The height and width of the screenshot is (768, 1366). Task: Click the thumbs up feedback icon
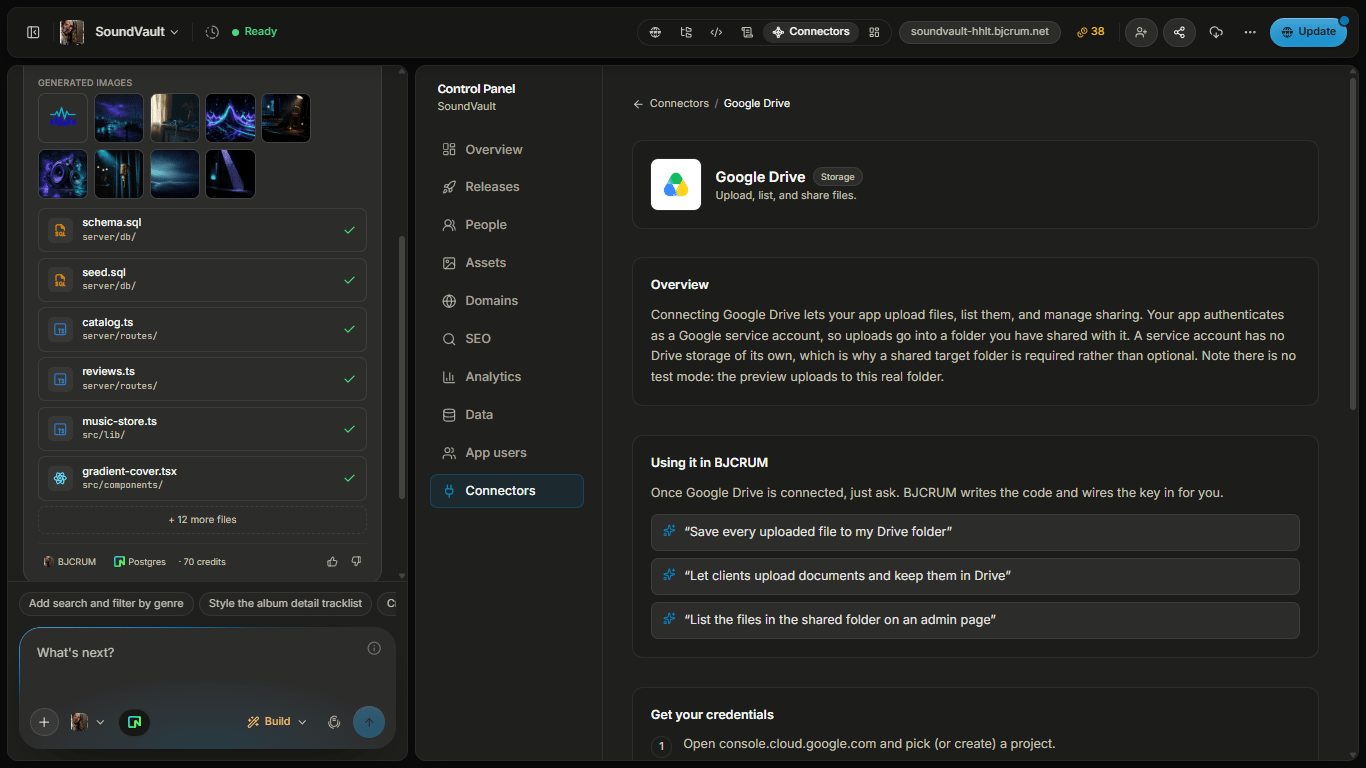click(x=332, y=562)
